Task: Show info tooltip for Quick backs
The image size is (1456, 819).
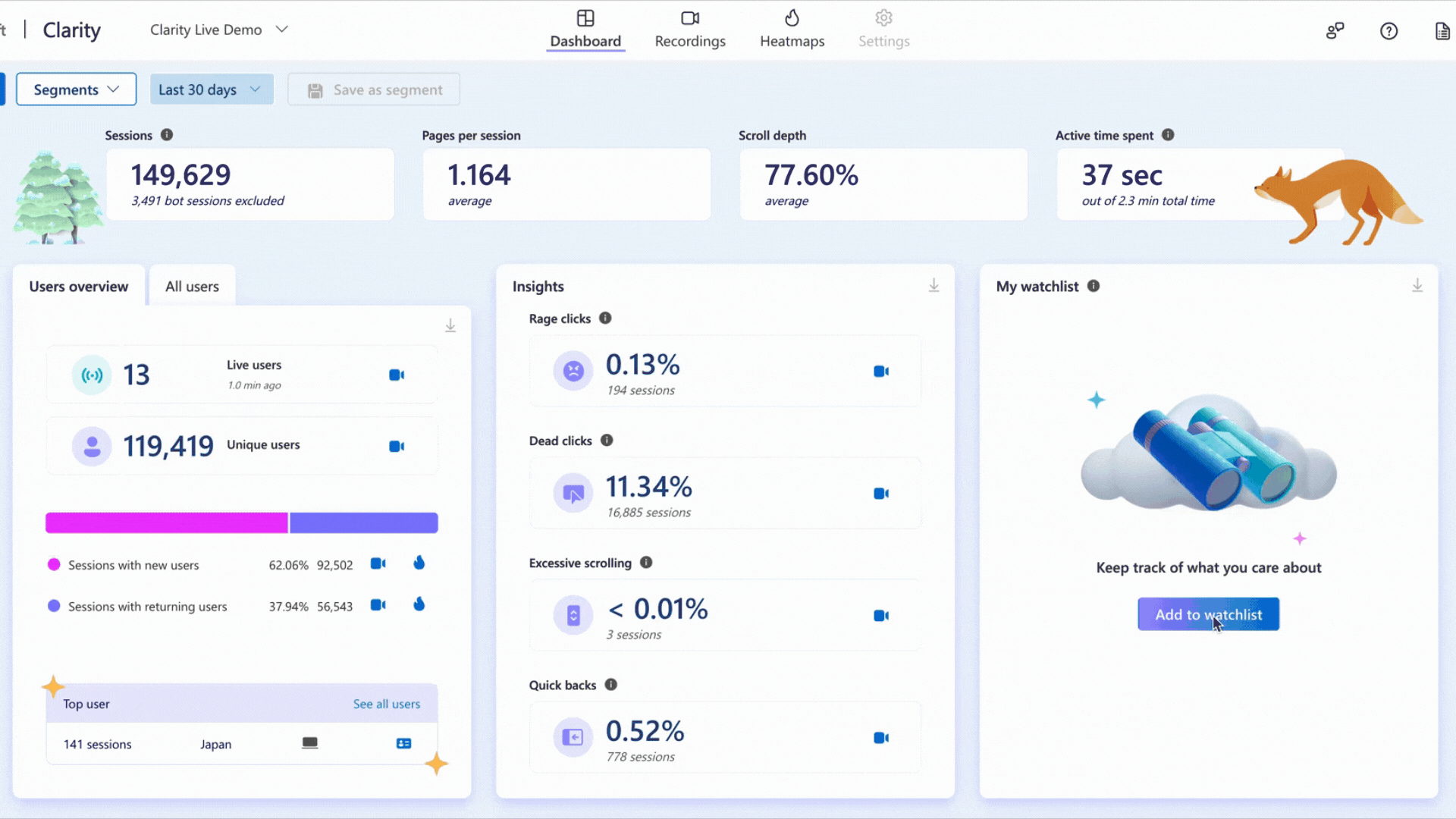Action: (610, 684)
